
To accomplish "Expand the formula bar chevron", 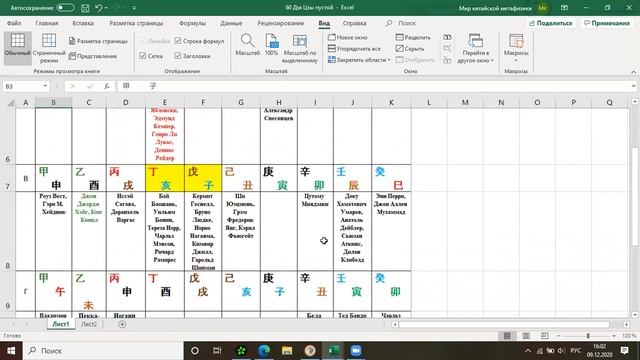I will (633, 86).
